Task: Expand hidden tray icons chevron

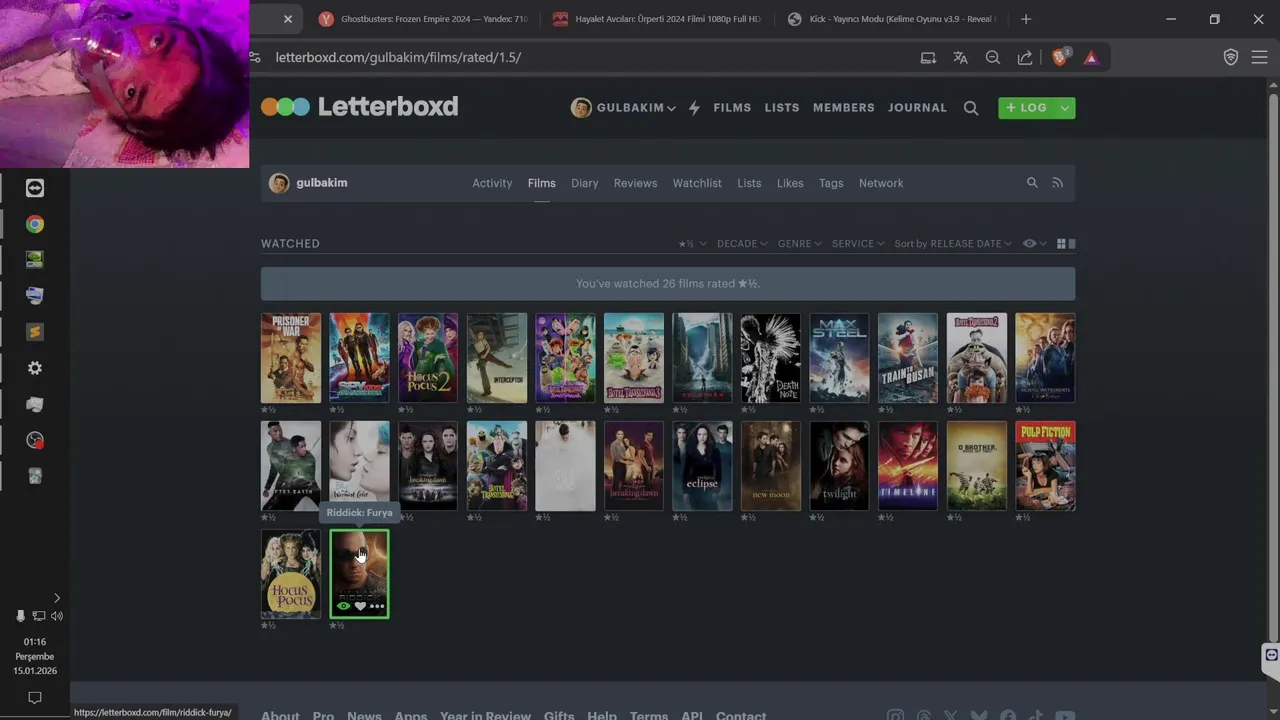Action: pos(56,598)
